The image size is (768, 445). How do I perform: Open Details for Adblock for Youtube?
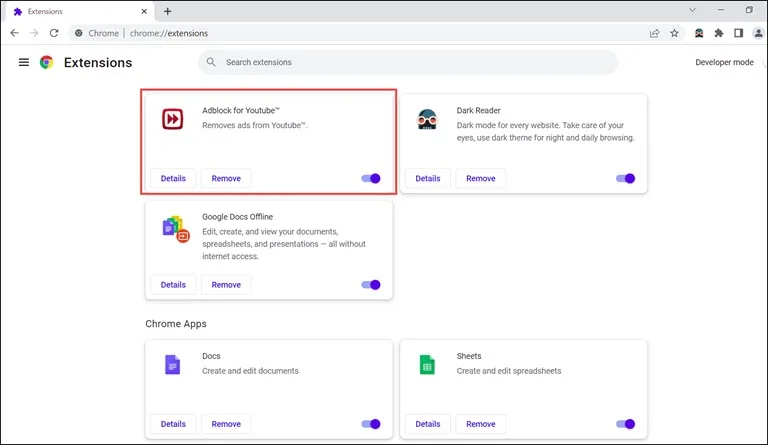click(173, 178)
